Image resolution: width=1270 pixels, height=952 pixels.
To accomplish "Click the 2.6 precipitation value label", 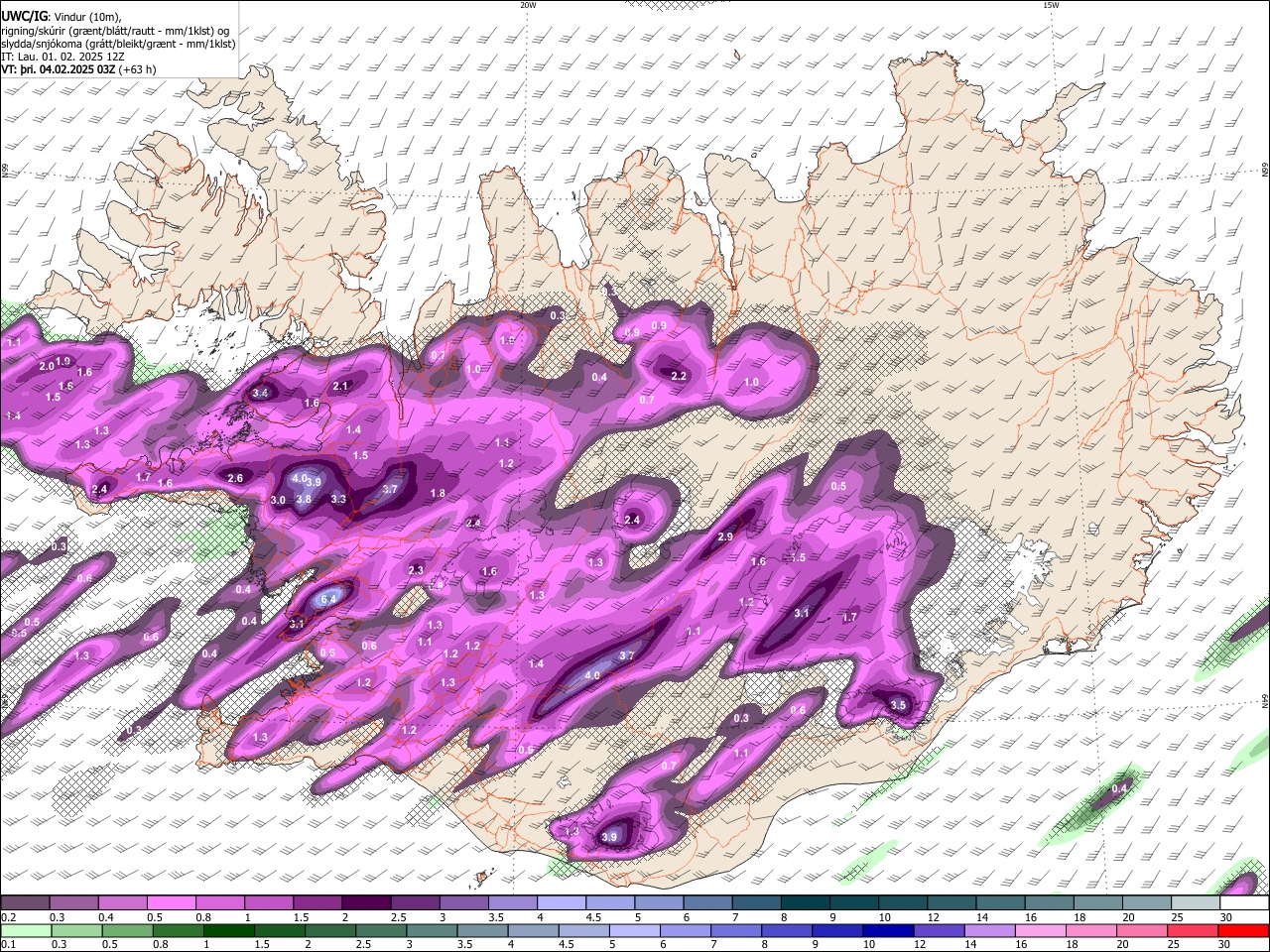I will coord(235,478).
